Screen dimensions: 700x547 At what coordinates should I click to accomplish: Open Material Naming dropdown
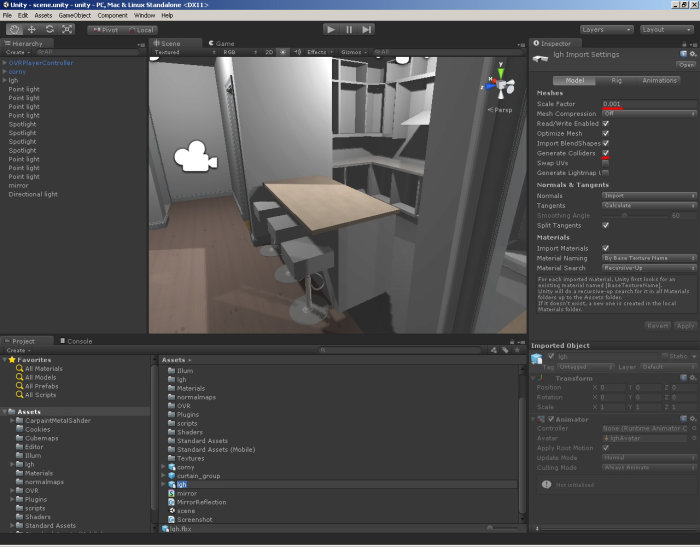click(649, 259)
